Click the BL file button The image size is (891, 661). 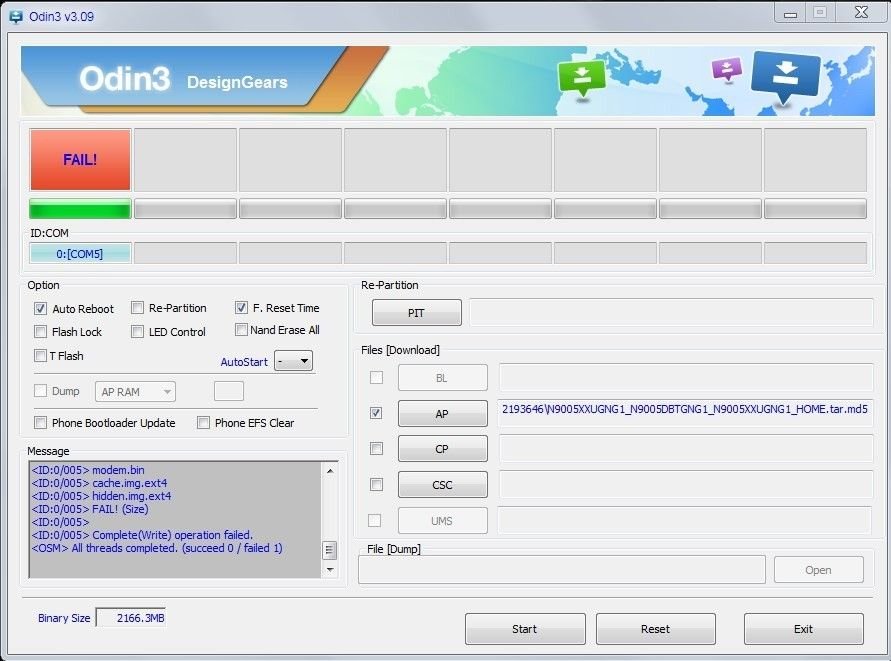pos(443,378)
